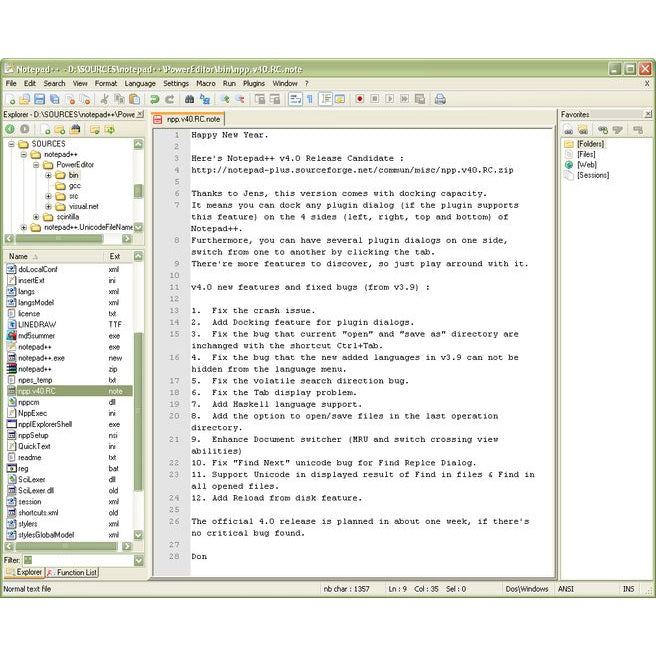Viewport: 656px width, 656px height.
Task: Collapse the PowerEditor folder node
Action: (x=36, y=165)
